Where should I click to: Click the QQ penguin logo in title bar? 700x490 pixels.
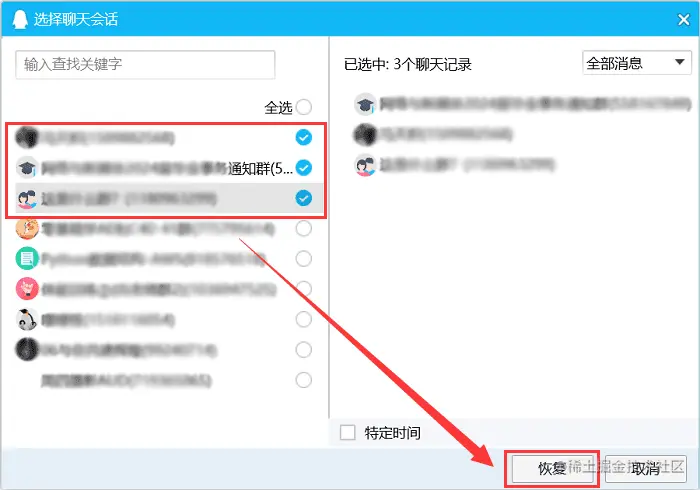point(20,19)
